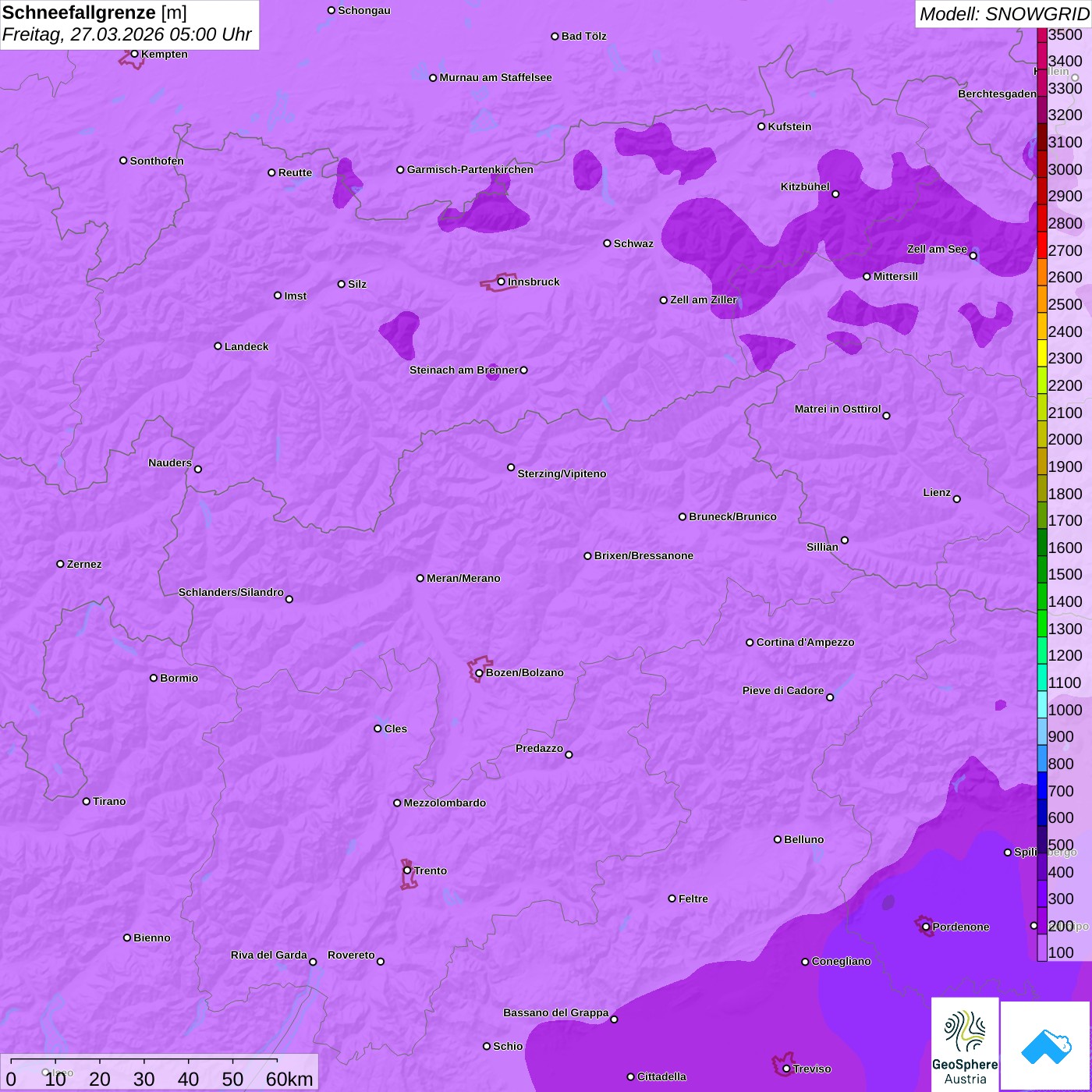Select the Pordenone city marker dot
1092x1092 pixels.
(926, 927)
